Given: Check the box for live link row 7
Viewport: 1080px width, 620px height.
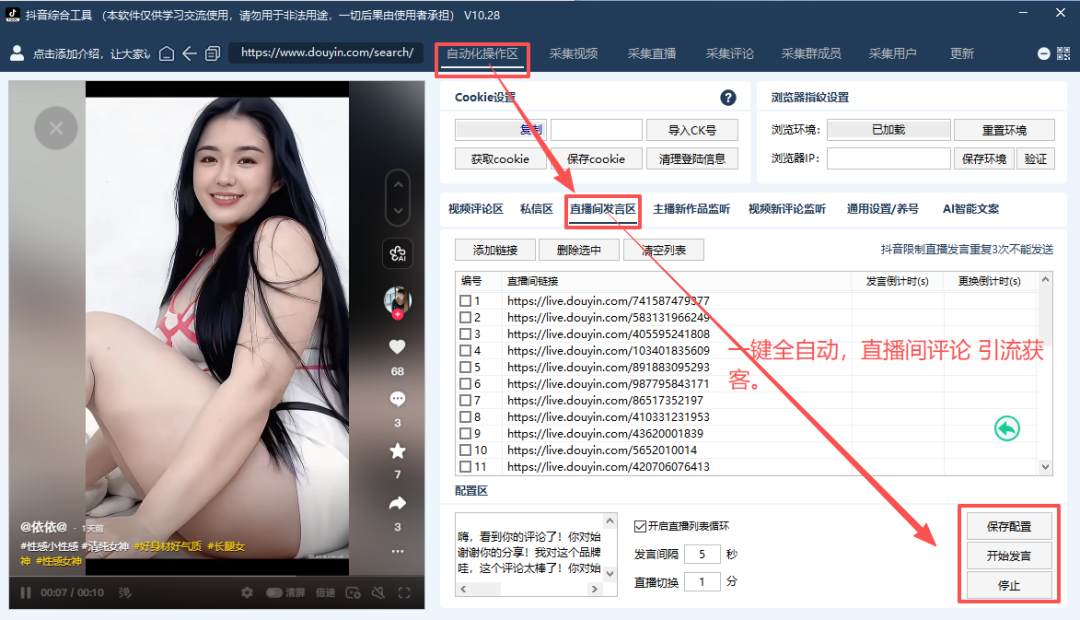Looking at the screenshot, I should [466, 400].
